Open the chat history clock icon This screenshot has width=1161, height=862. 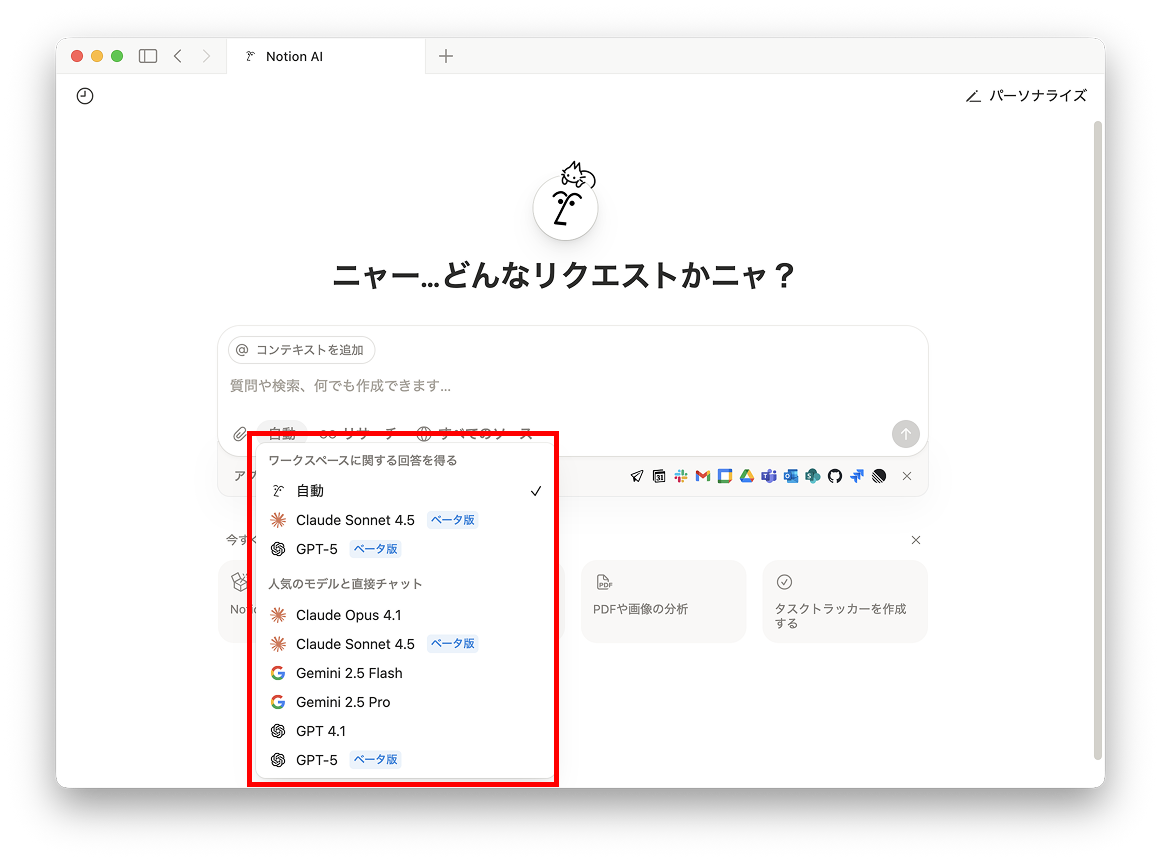tap(85, 96)
